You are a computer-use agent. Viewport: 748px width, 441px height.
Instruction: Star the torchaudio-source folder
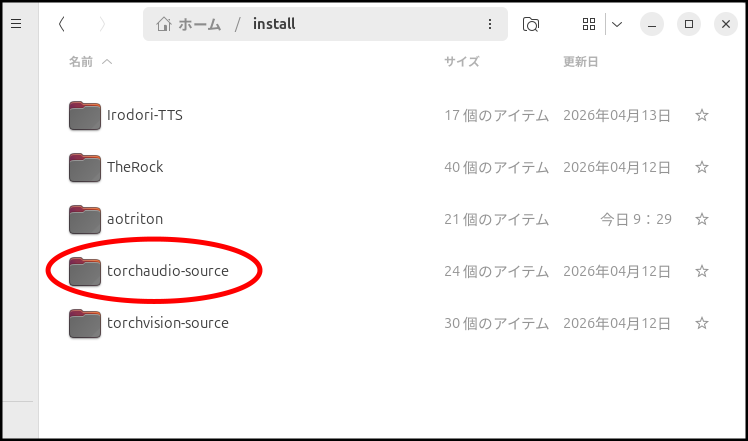702,271
